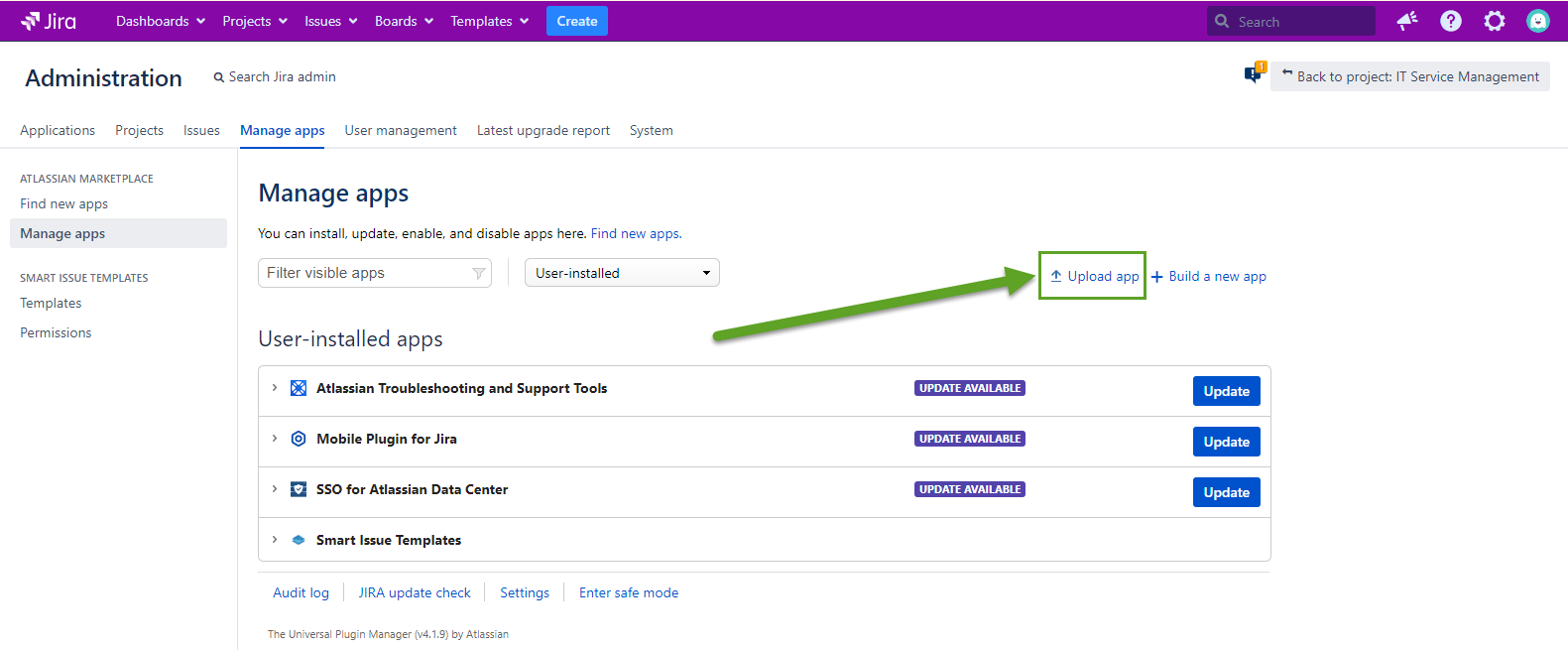This screenshot has height=650, width=1568.
Task: Open Find new apps in sidebar
Action: coord(64,203)
